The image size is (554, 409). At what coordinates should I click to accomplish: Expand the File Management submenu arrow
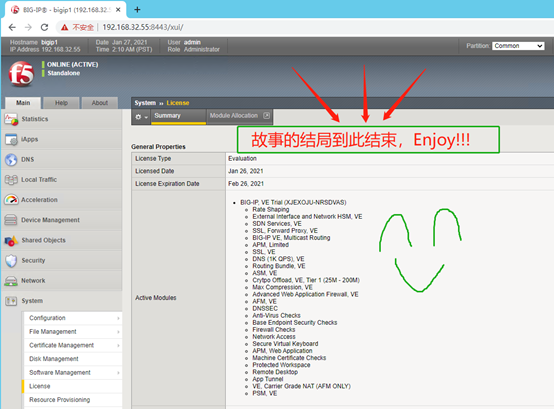click(x=118, y=332)
